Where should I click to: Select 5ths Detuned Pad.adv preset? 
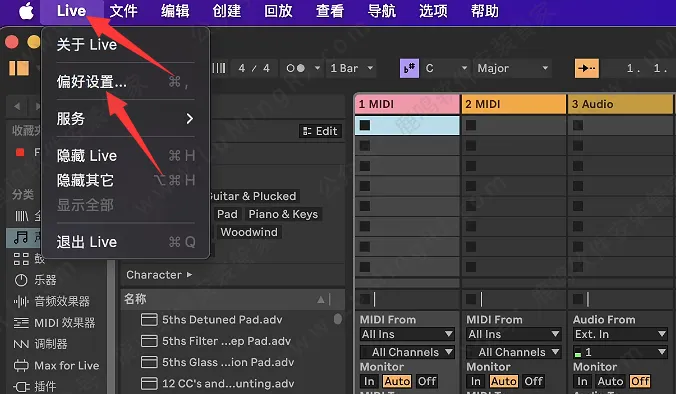click(222, 319)
